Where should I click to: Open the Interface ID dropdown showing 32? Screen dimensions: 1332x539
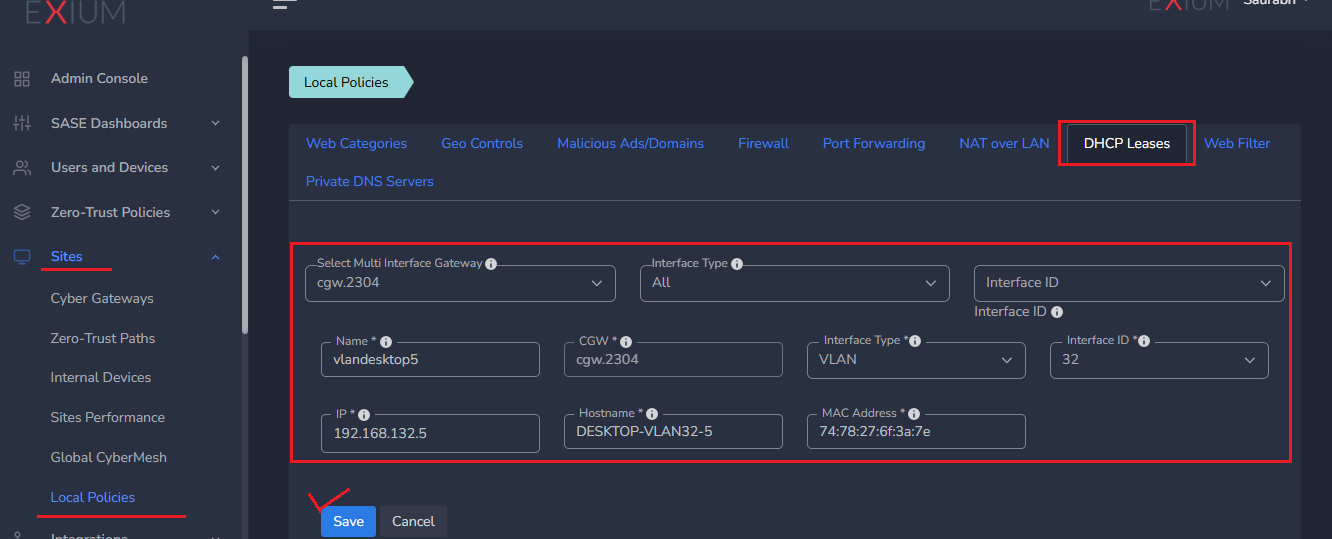[1158, 360]
